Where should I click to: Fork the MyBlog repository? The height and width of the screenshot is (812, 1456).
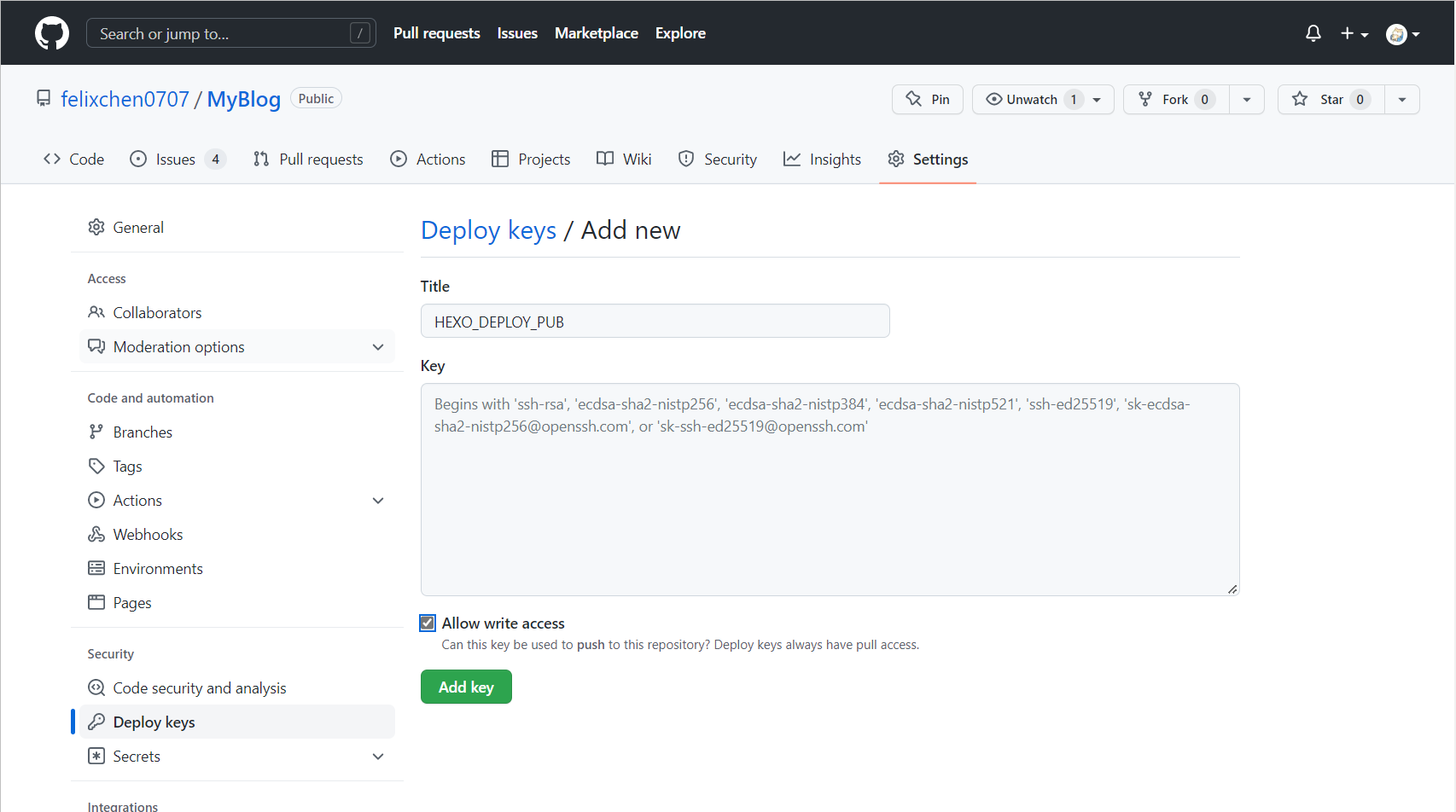coord(1176,99)
